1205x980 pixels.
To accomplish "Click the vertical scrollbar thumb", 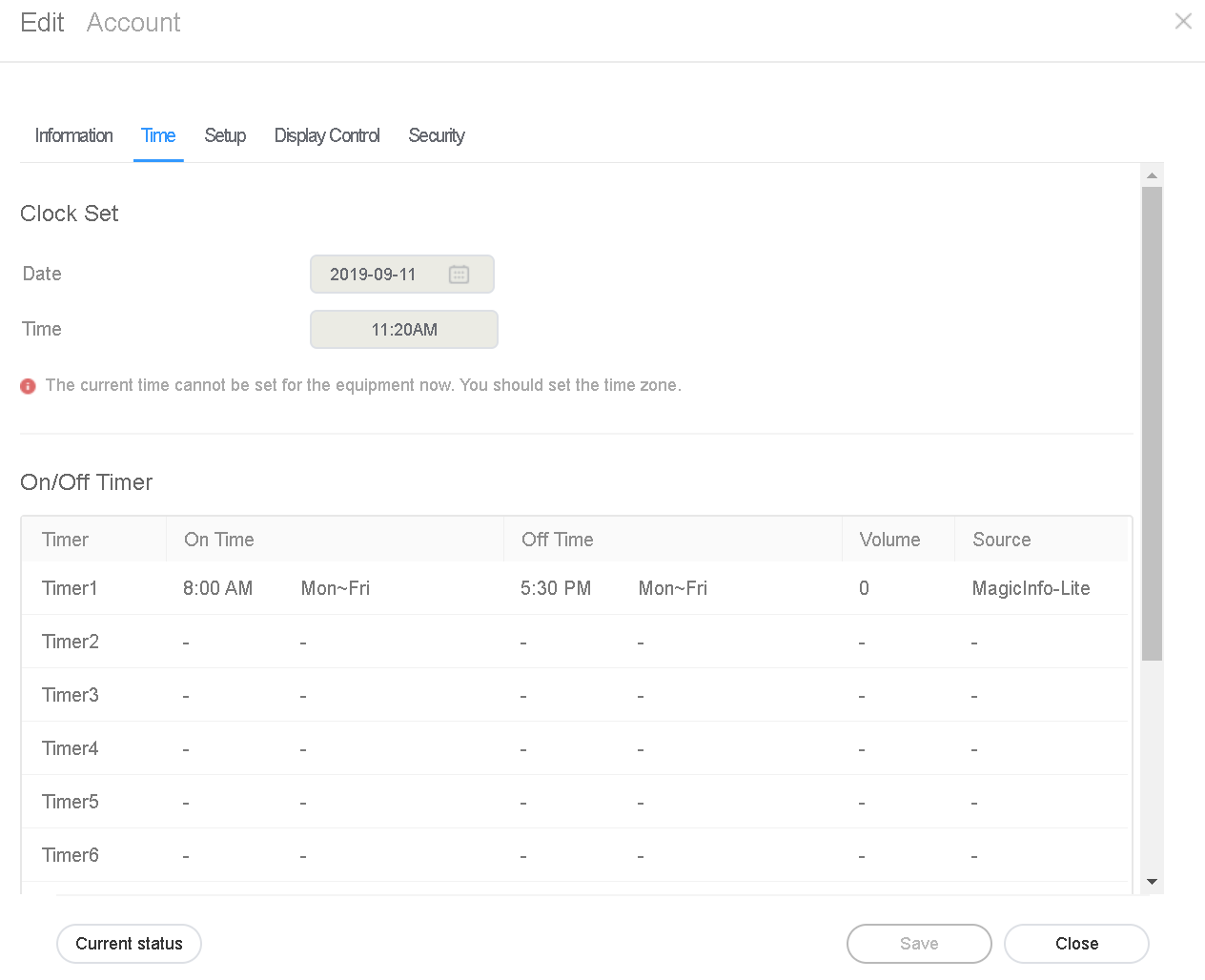I will click(x=1152, y=423).
